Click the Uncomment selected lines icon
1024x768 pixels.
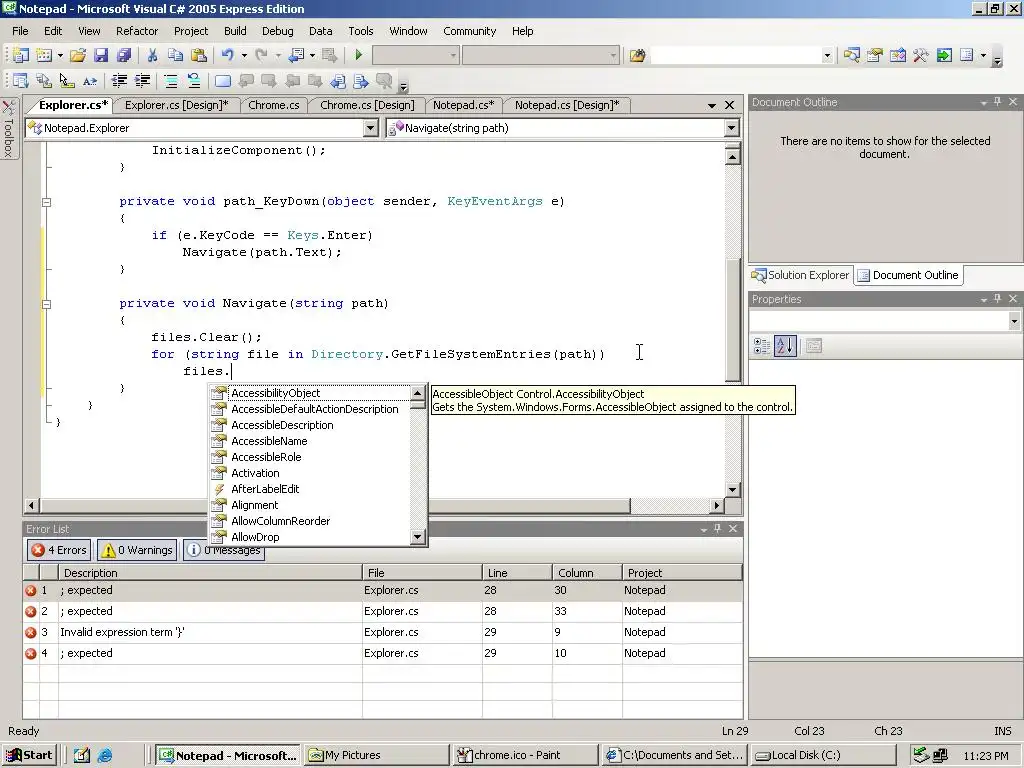tap(194, 81)
